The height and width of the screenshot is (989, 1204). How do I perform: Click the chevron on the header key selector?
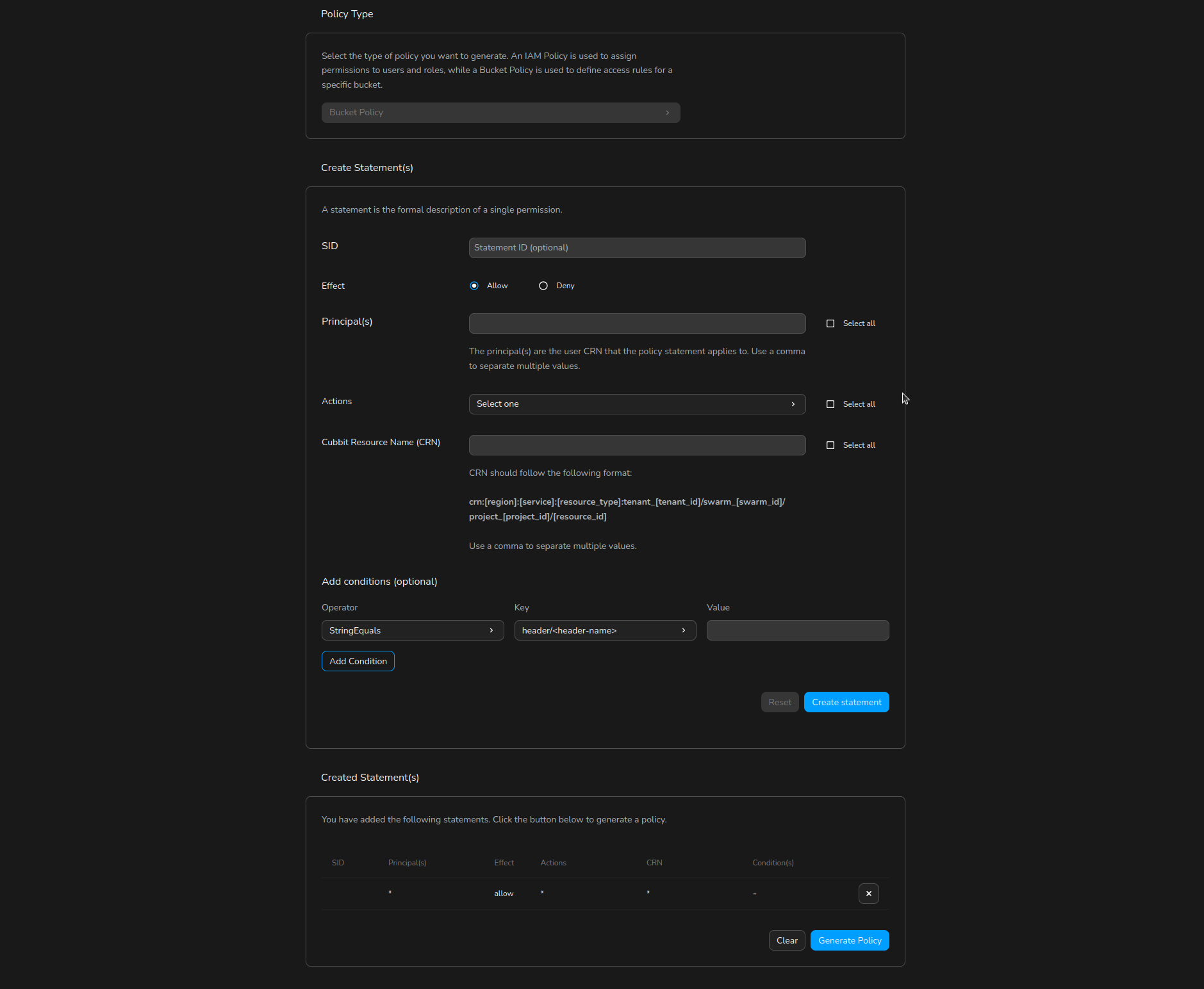coord(683,630)
